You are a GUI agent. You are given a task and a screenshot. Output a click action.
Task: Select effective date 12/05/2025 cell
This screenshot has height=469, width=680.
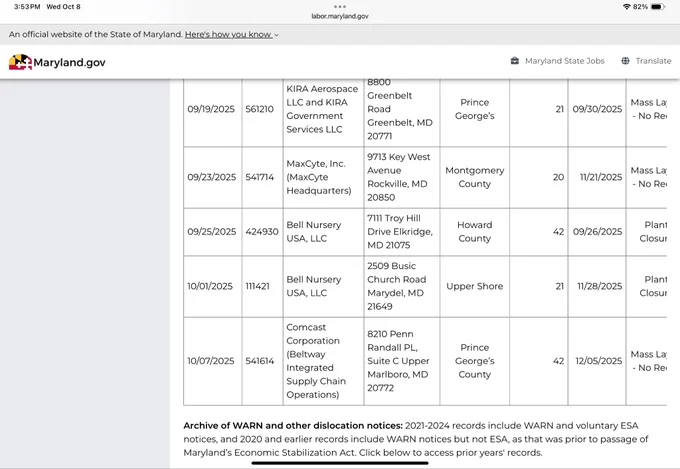coord(597,361)
